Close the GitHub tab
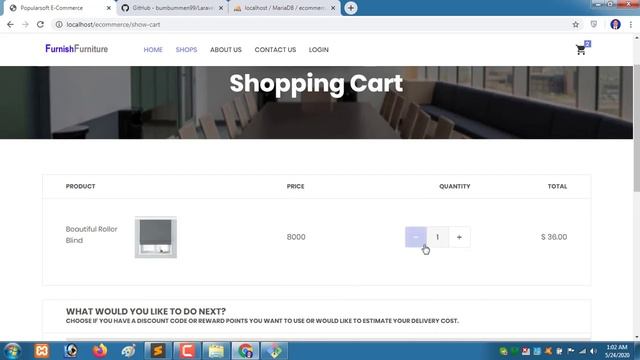640x360 pixels. 221,8
